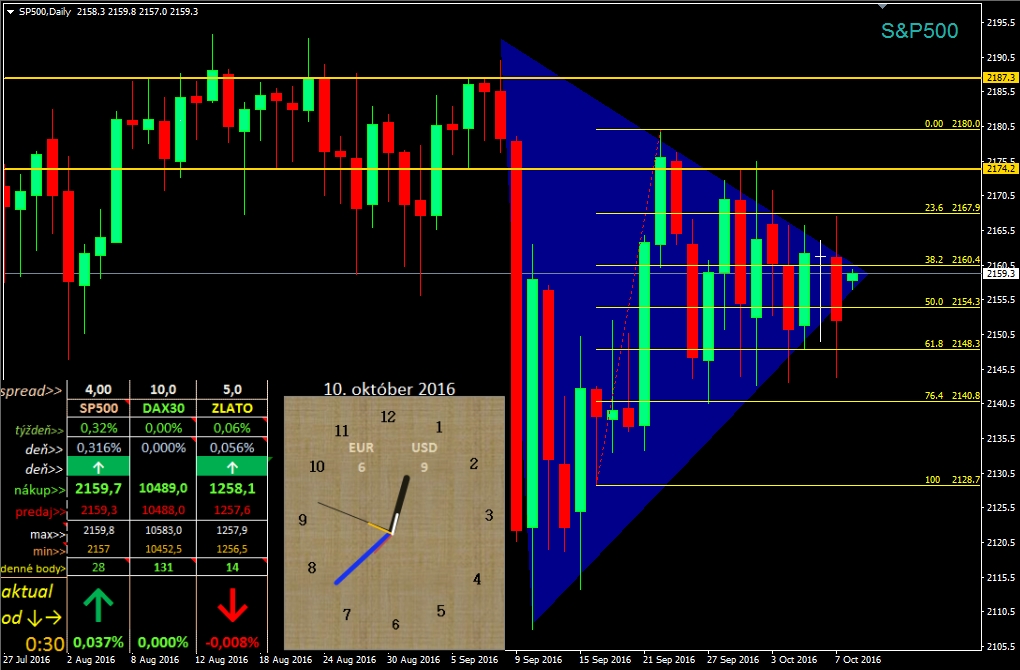This screenshot has width=1020, height=670.
Task: Select the S&P500 chart title label
Action: click(919, 31)
